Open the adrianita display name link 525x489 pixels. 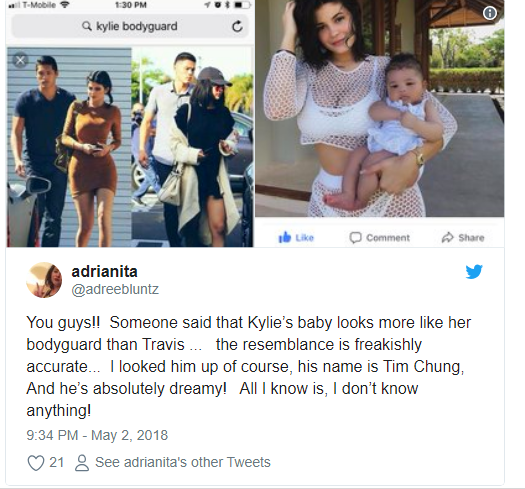coord(104,272)
